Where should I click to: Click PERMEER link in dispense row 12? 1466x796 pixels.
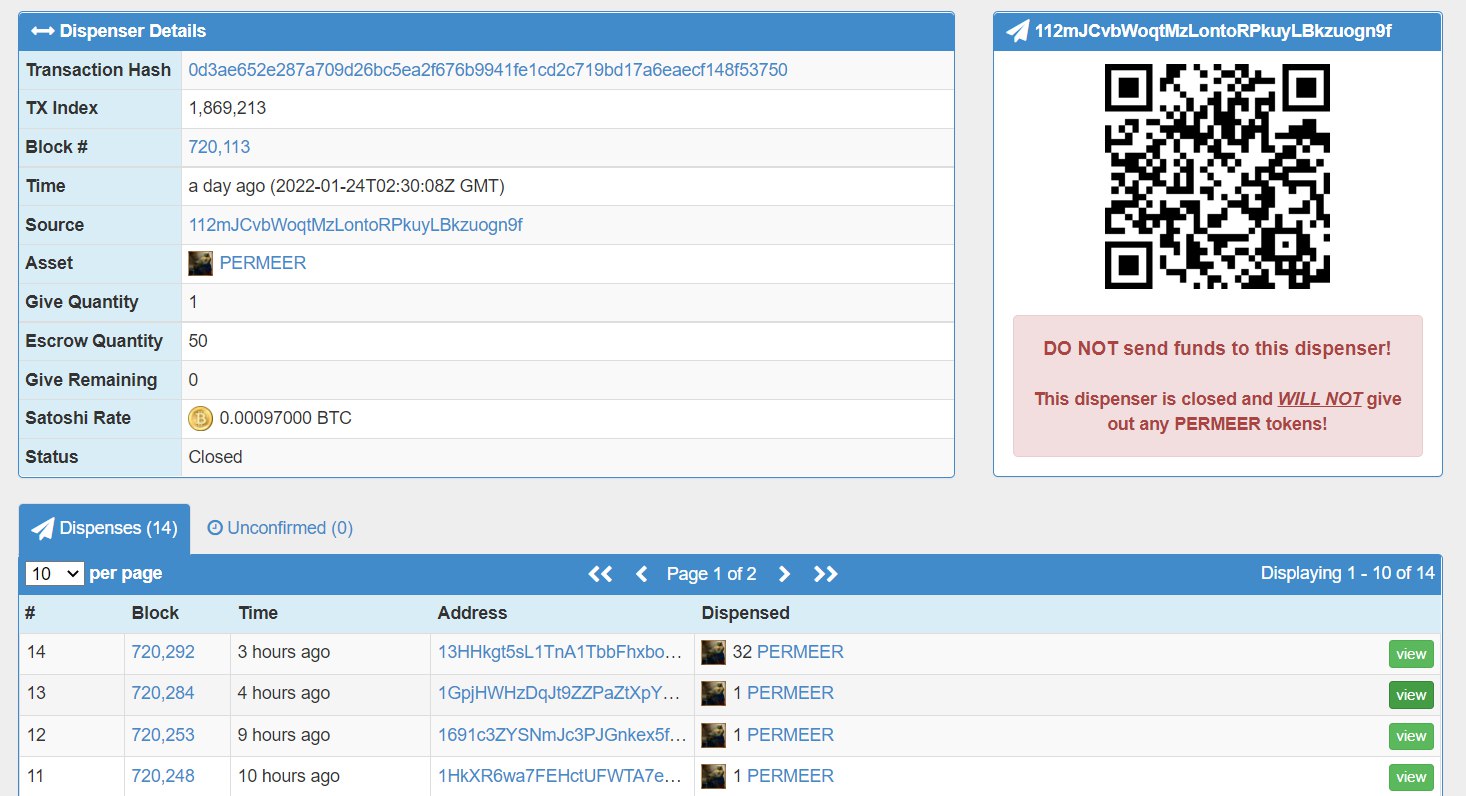(x=790, y=735)
